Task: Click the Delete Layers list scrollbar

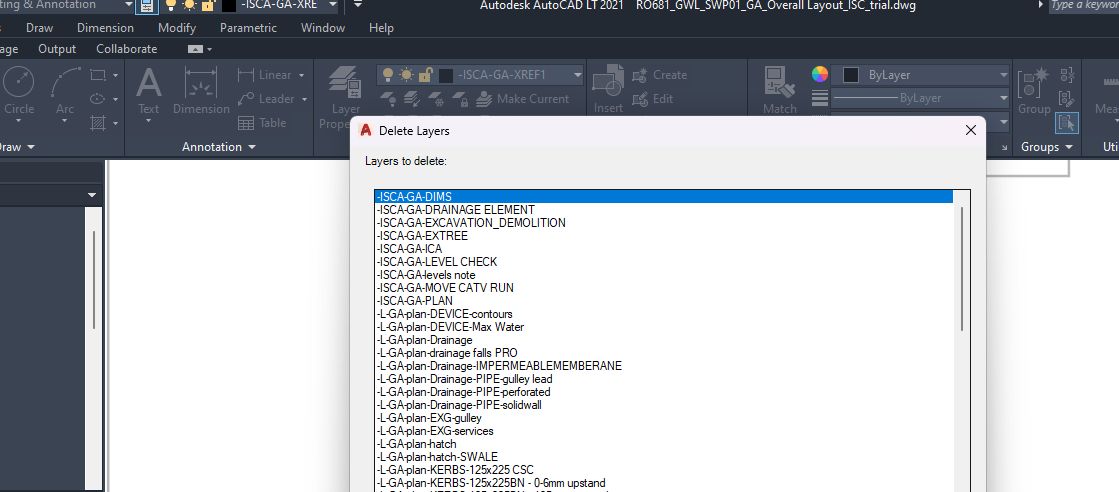Action: 962,268
